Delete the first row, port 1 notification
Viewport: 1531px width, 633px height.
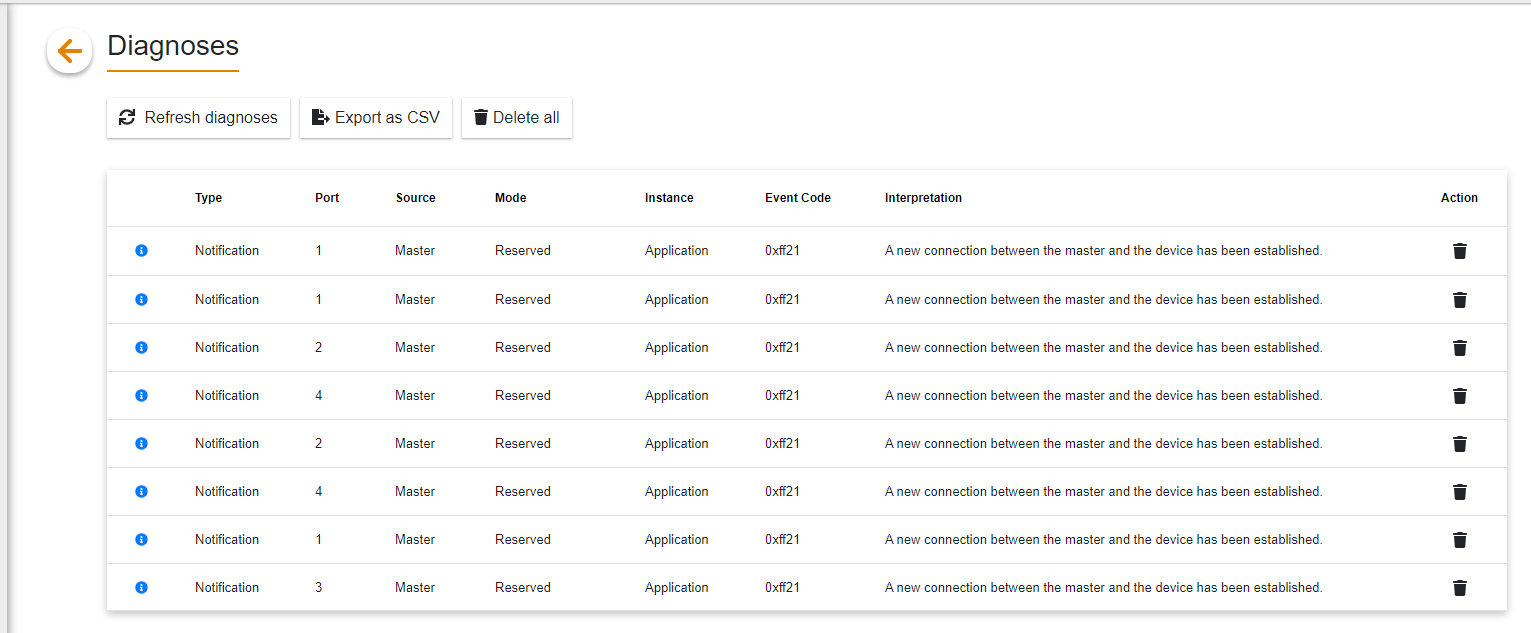1459,251
